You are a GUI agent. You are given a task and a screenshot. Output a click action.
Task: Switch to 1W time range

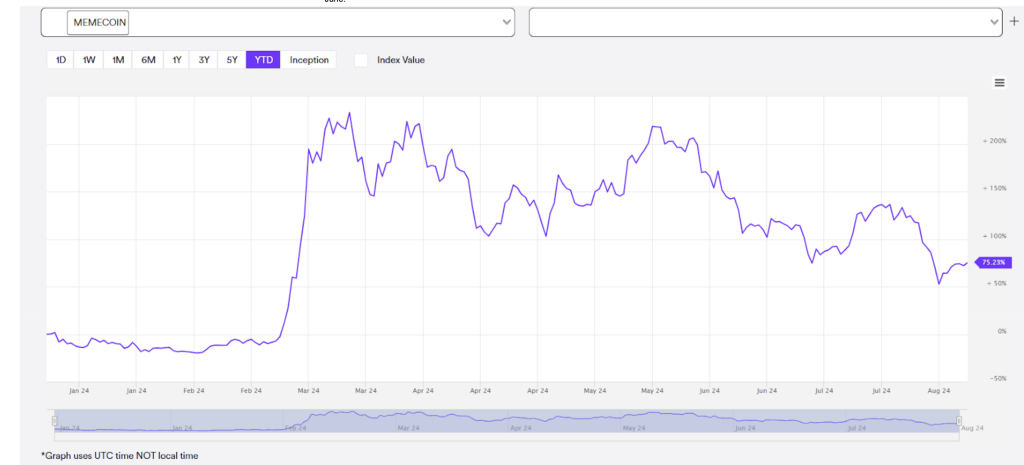click(x=89, y=60)
